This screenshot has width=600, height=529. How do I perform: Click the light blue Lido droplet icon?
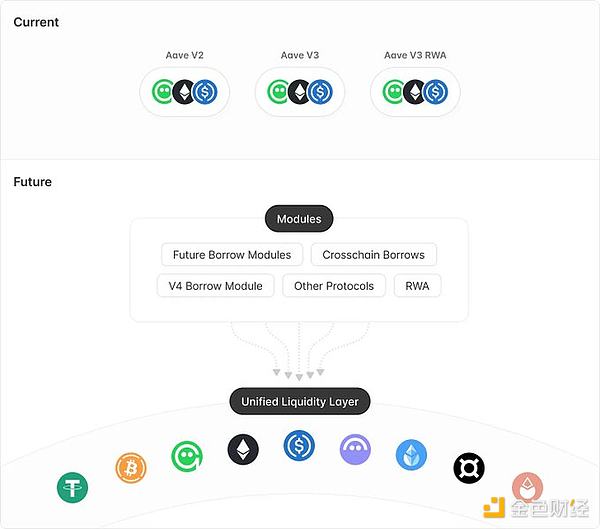[x=411, y=454]
